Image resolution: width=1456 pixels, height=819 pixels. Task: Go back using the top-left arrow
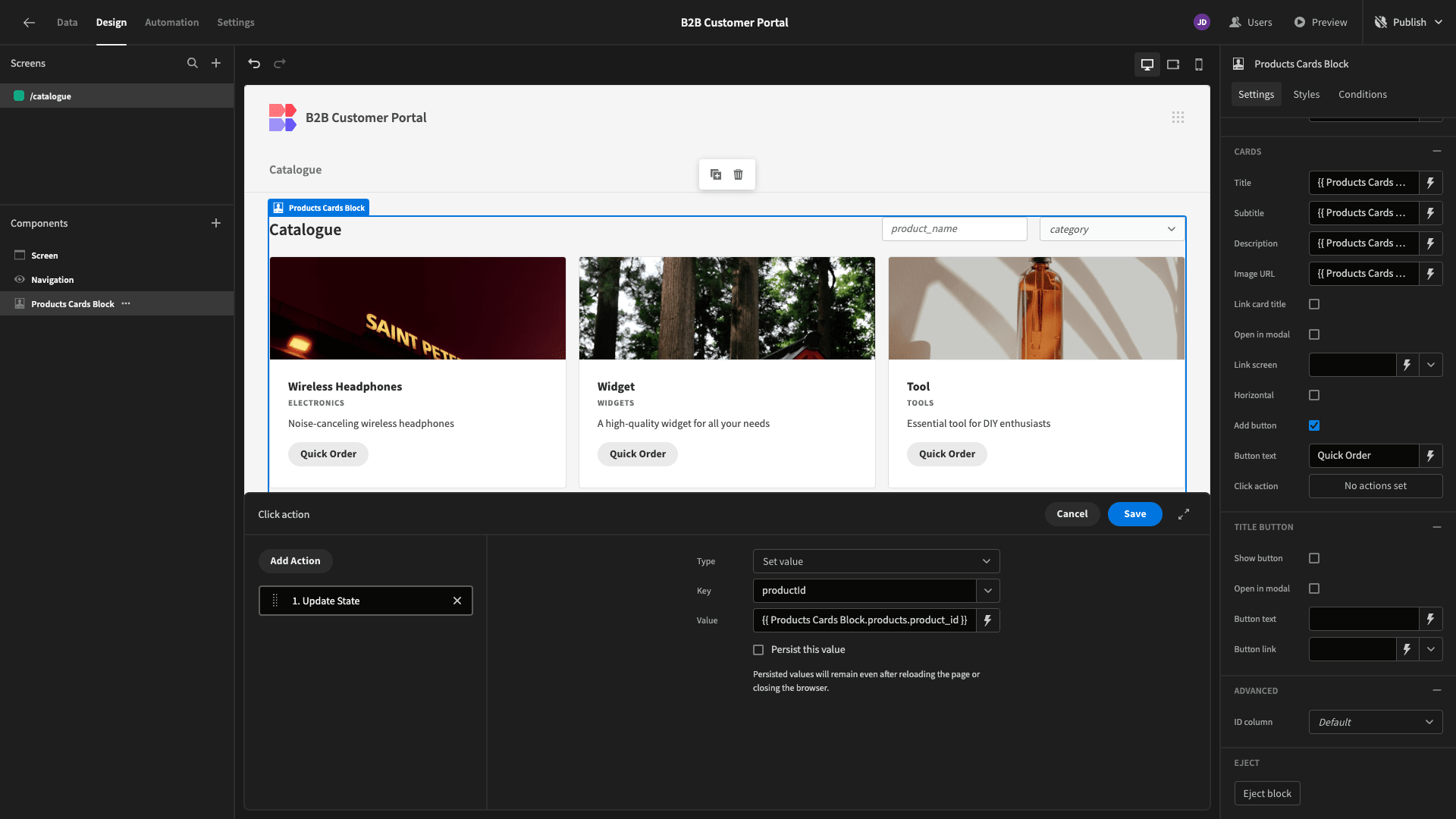tap(29, 22)
